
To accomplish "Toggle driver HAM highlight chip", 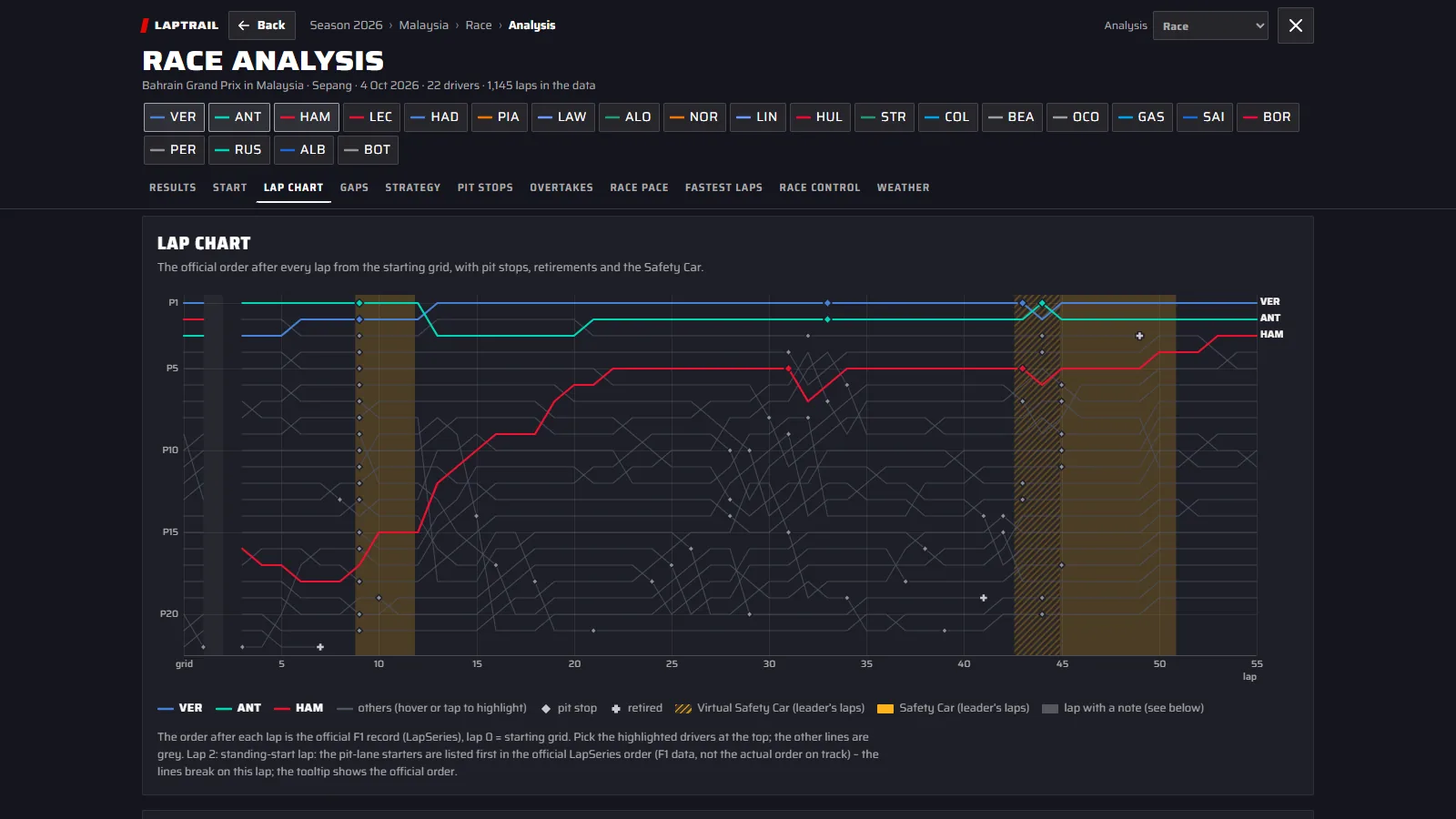I will click(307, 117).
